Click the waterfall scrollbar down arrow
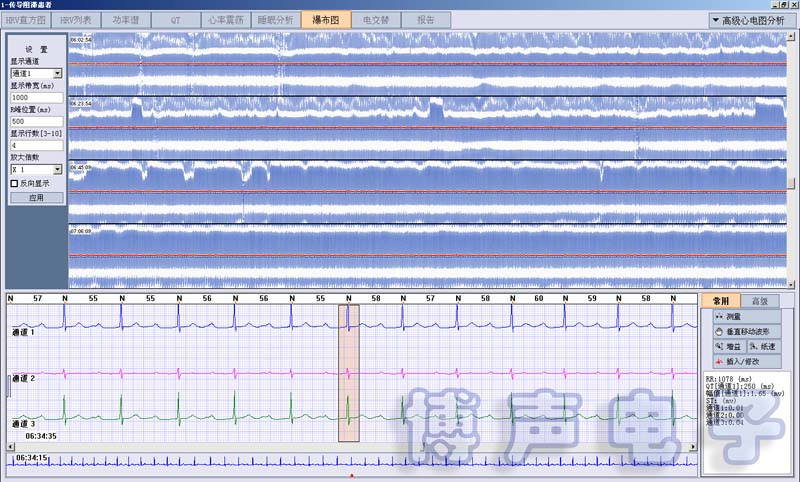Viewport: 800px width, 482px height. (x=791, y=285)
